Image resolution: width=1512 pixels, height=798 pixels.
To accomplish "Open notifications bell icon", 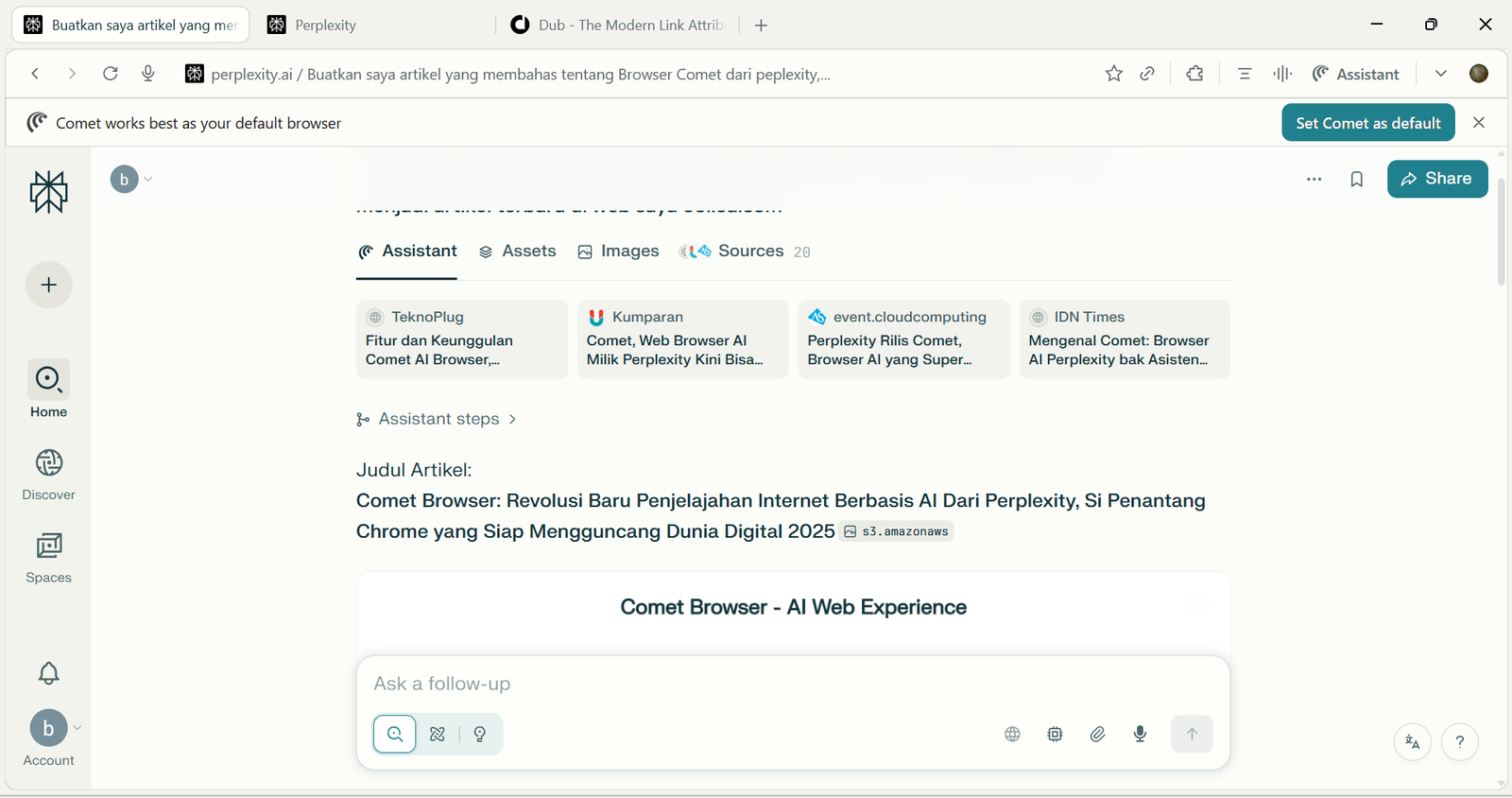I will [x=48, y=673].
